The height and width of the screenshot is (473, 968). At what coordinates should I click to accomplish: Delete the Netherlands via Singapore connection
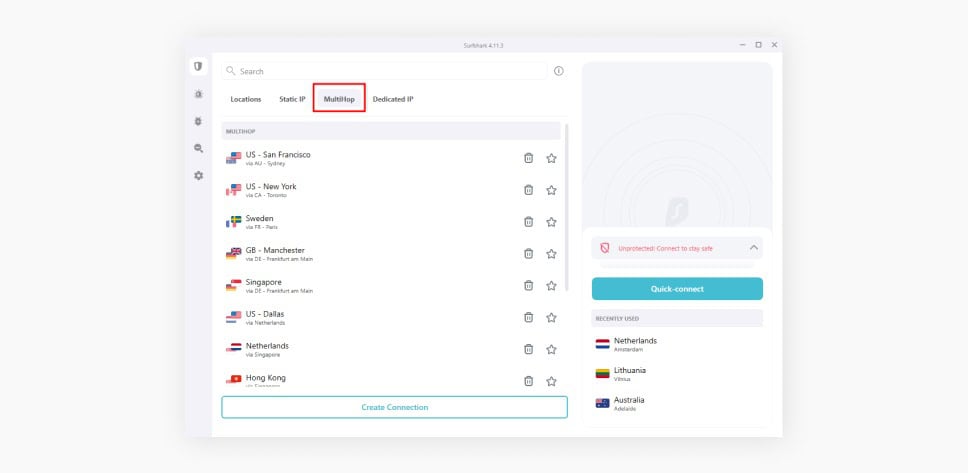click(x=528, y=349)
